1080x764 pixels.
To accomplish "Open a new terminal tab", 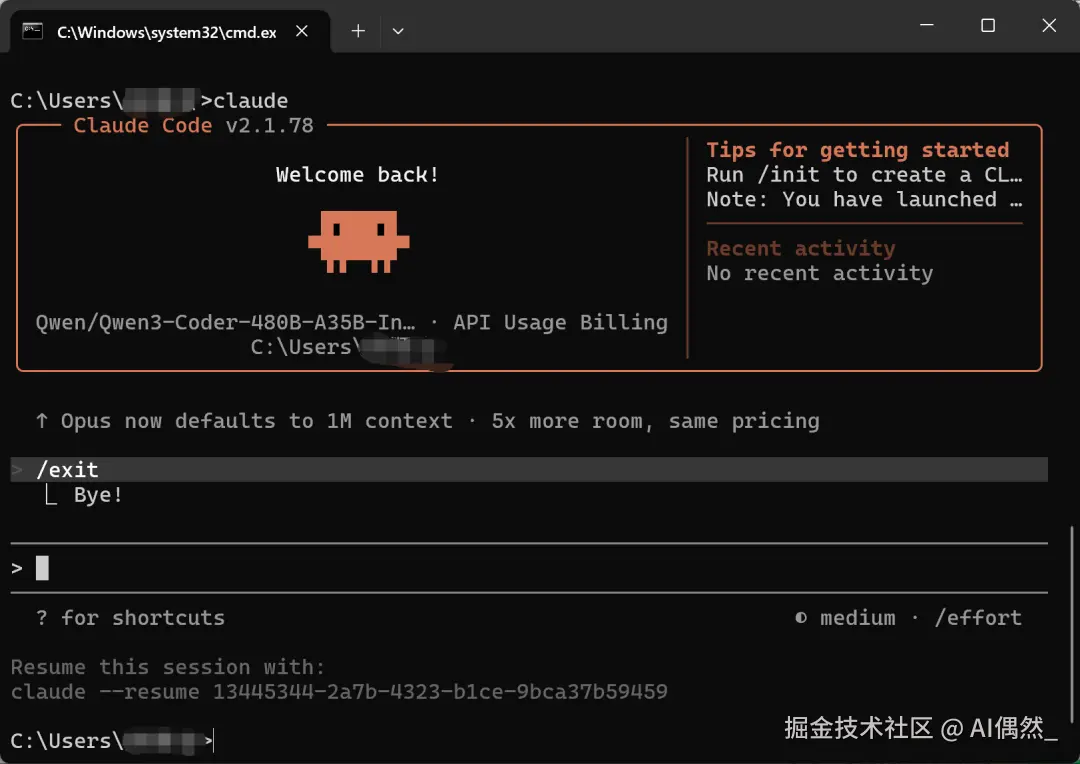I will [357, 31].
